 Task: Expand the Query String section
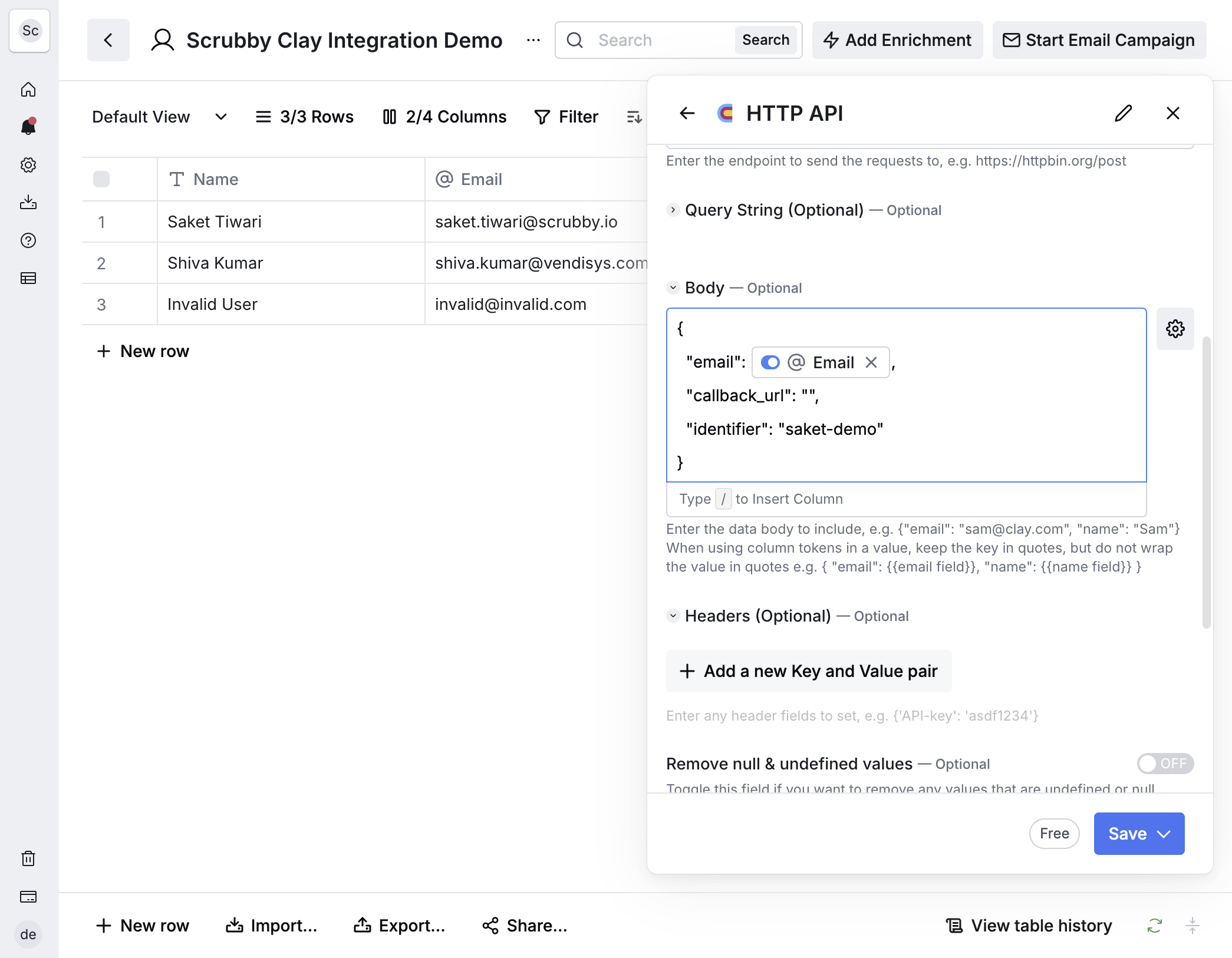673,210
